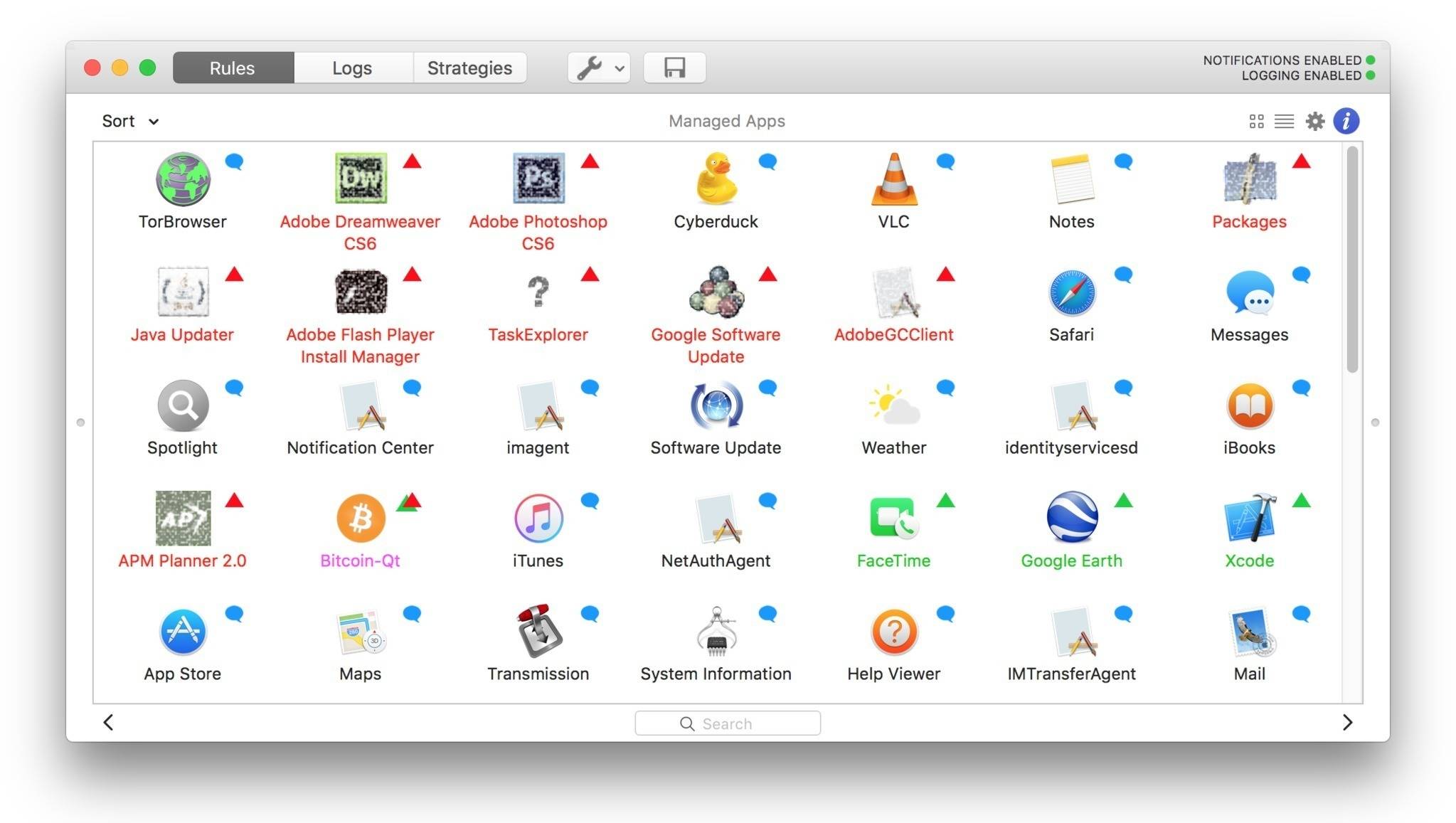
Task: Switch to grid view mode
Action: (1257, 122)
